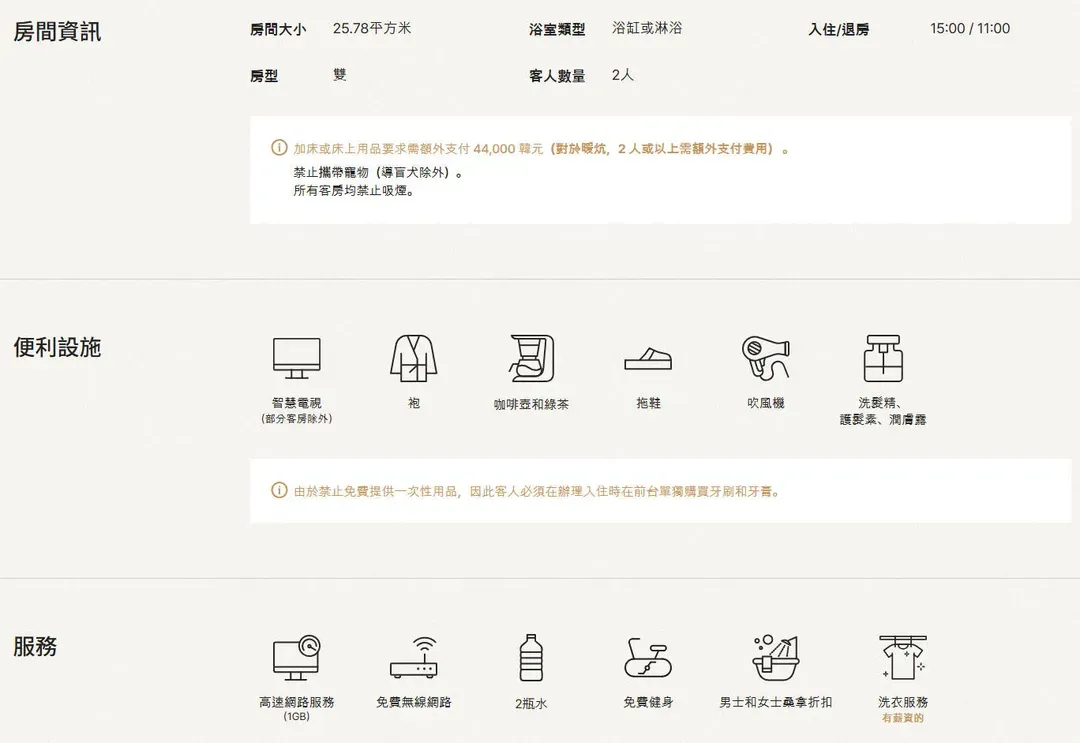Select the coffee pot and green tea icon

pos(531,358)
